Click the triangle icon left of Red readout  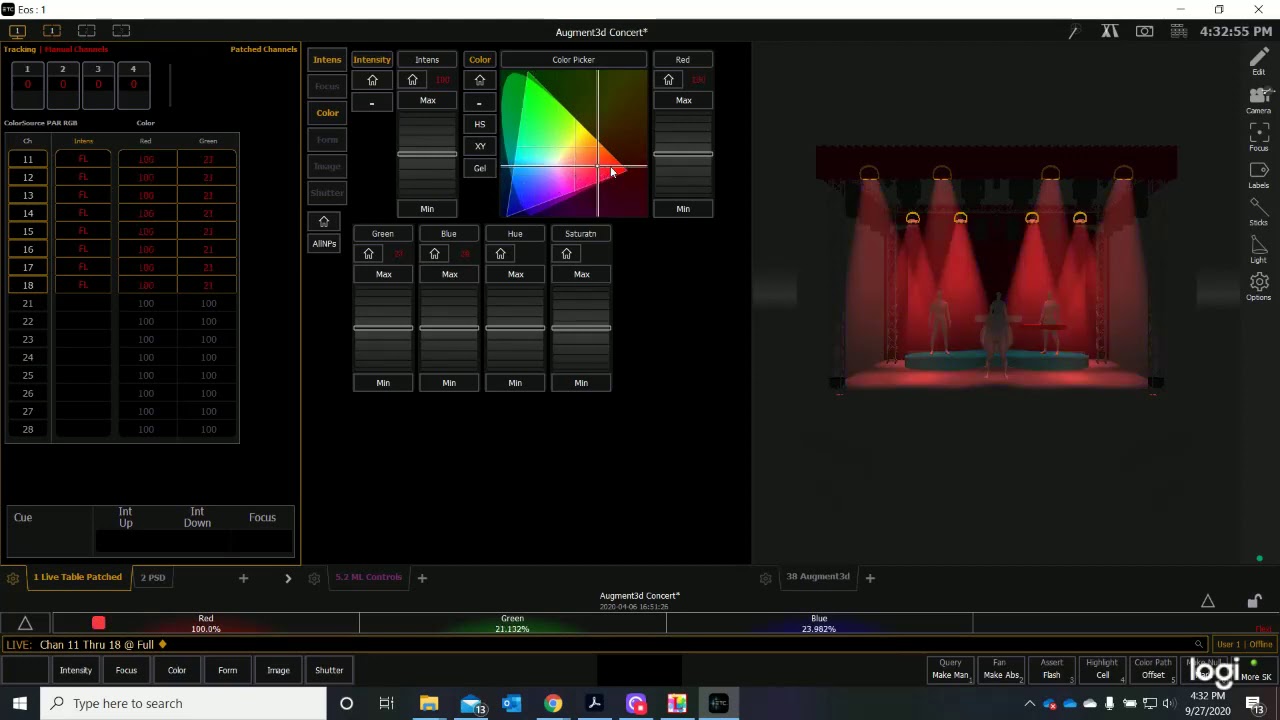coord(26,624)
